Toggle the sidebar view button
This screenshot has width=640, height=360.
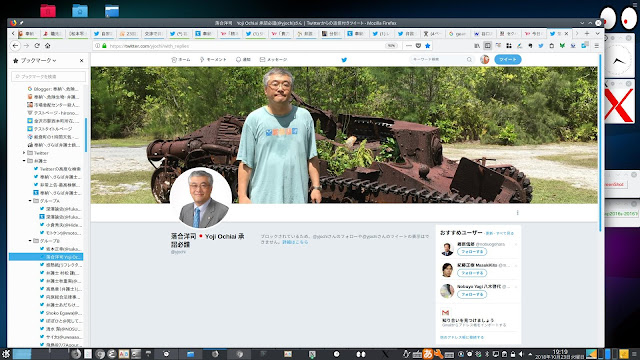(487, 46)
